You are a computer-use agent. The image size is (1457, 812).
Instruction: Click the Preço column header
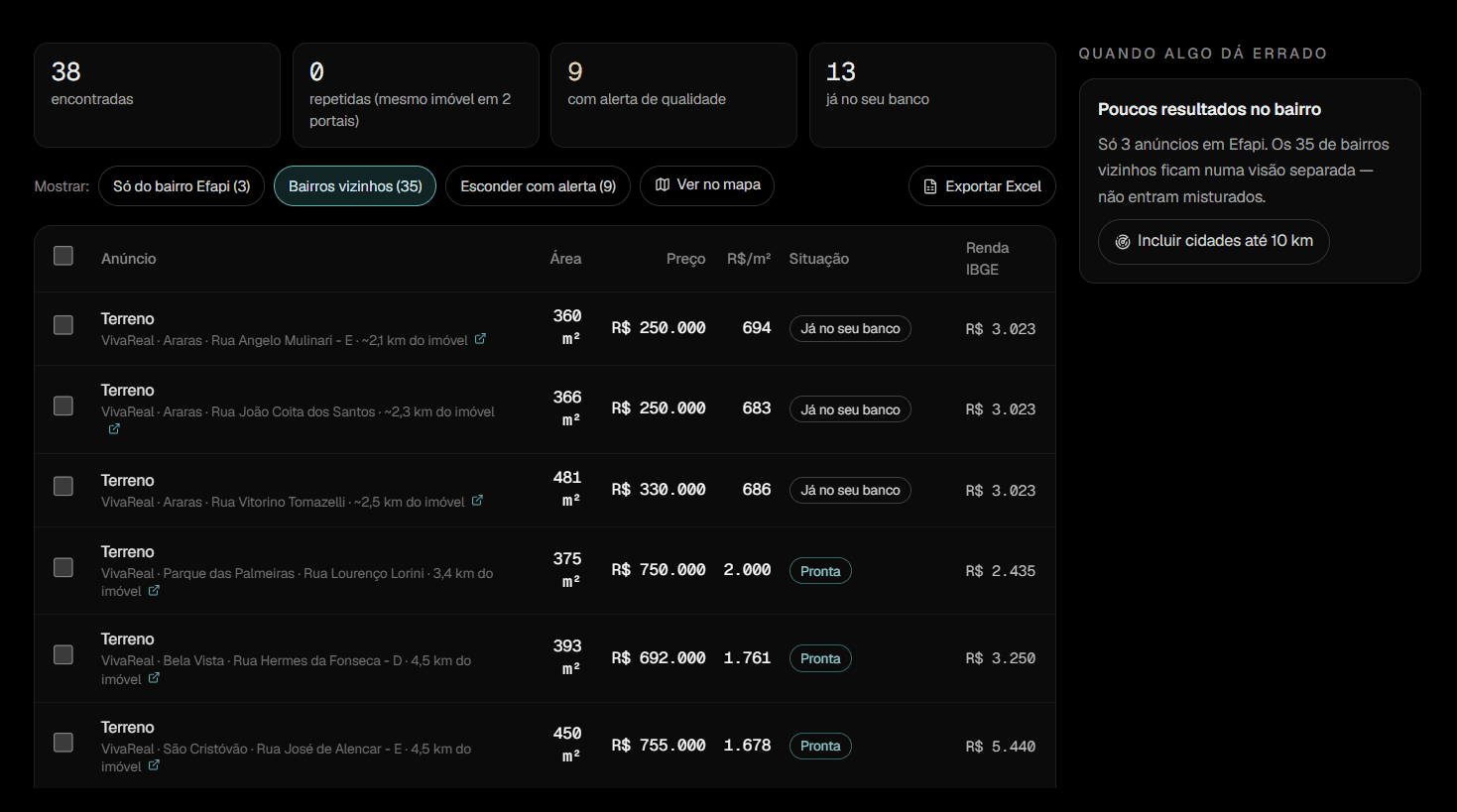click(685, 259)
